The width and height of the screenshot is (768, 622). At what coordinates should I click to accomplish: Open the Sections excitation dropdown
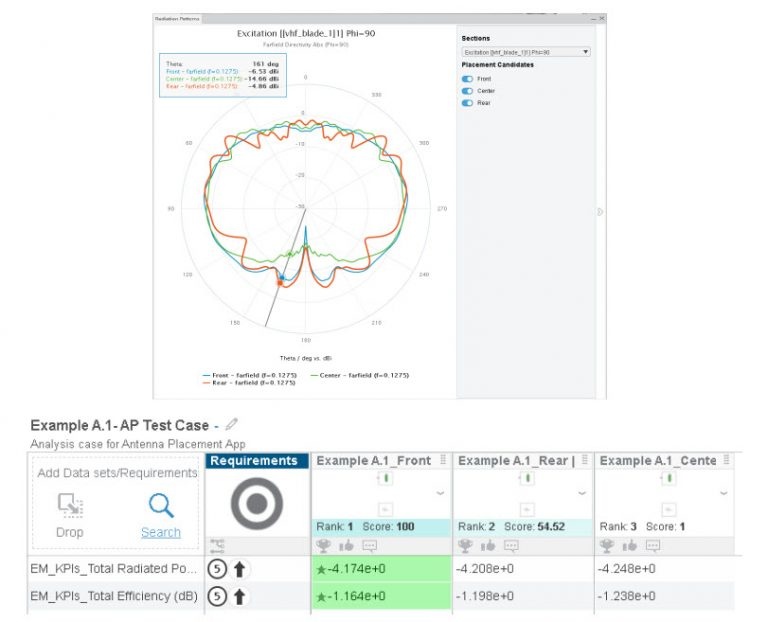[526, 52]
